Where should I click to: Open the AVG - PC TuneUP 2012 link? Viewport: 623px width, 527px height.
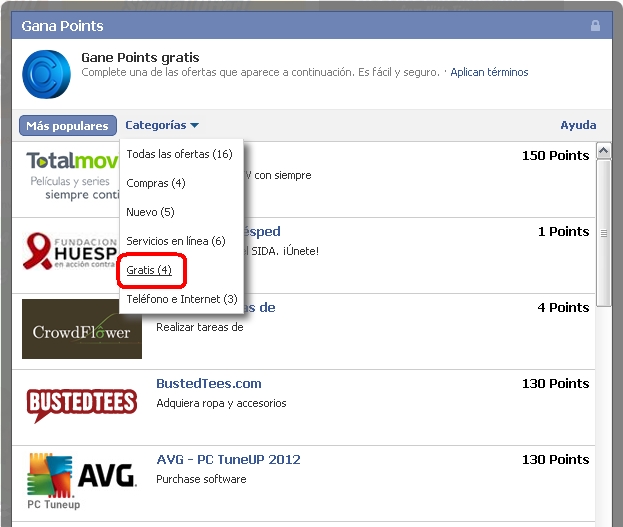[228, 460]
